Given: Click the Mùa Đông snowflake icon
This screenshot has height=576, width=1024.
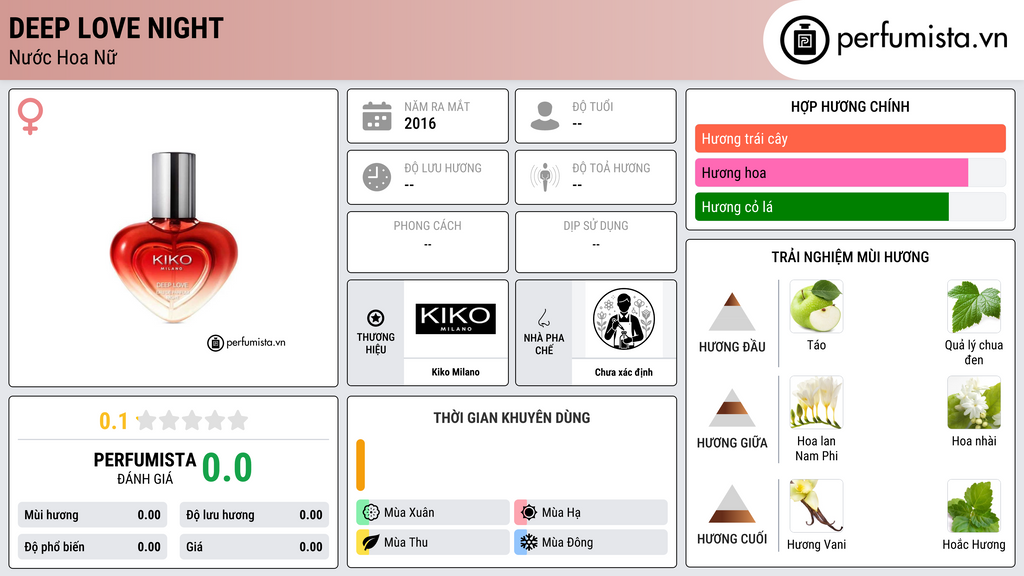Looking at the screenshot, I should 529,542.
